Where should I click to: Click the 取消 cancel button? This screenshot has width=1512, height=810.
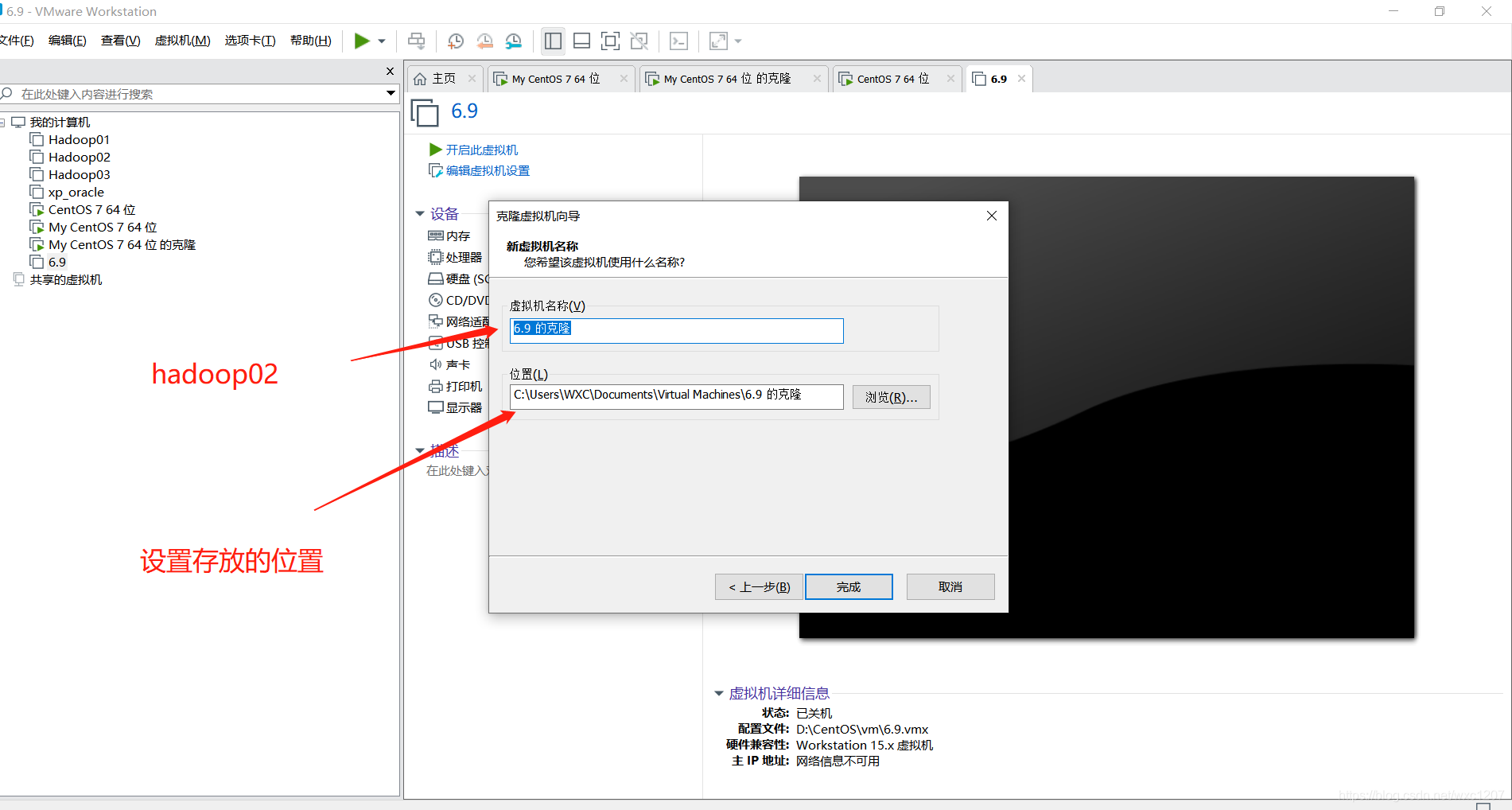click(950, 587)
